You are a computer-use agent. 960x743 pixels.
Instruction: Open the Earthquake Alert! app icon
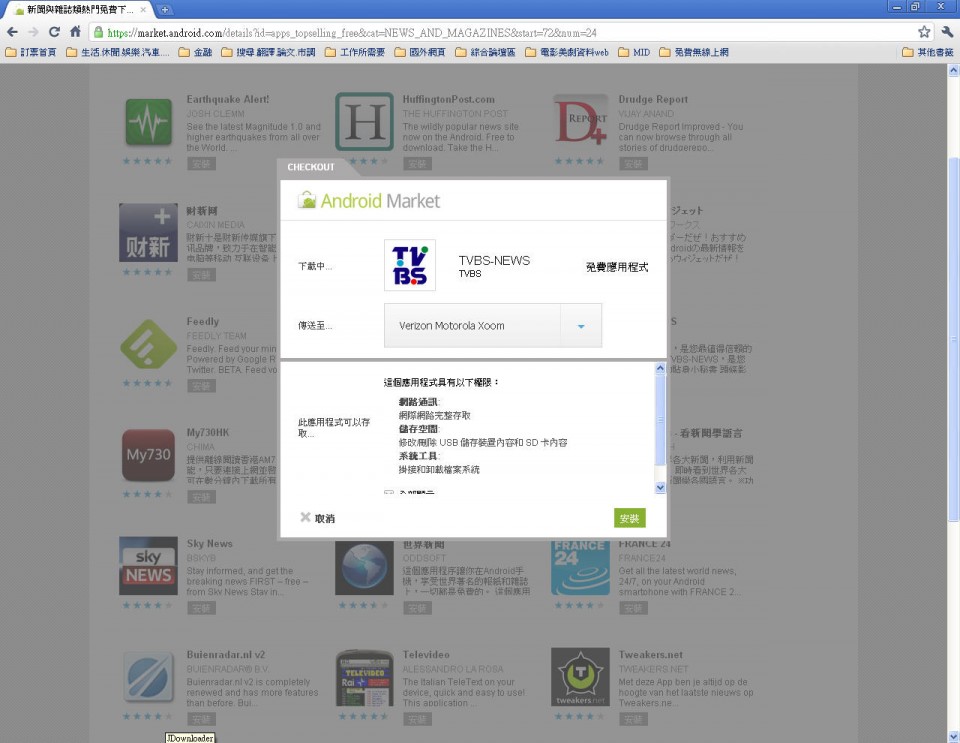point(148,121)
